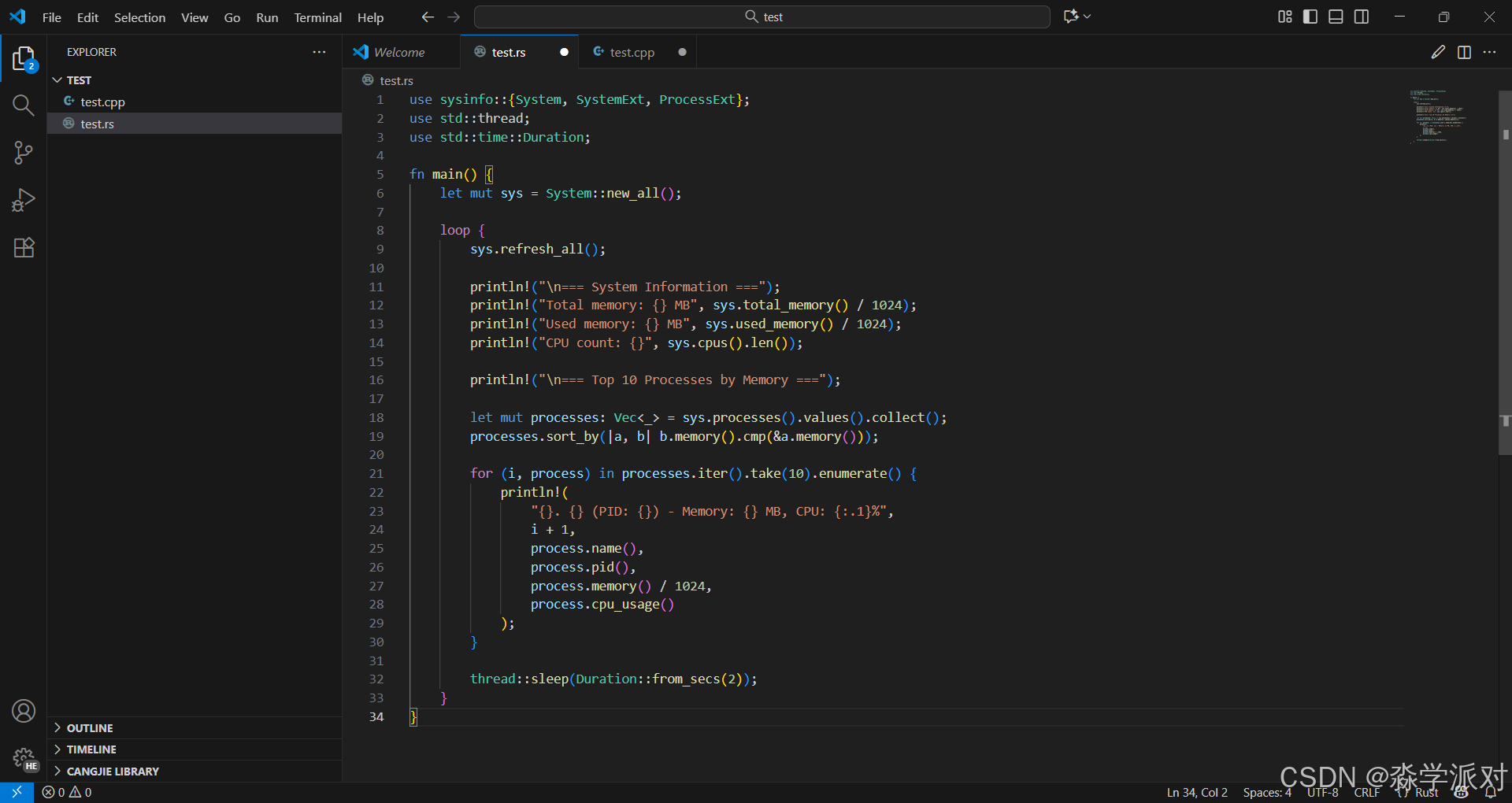Viewport: 1512px width, 803px height.
Task: Open the Explorer view in activity bar
Action: (x=24, y=58)
